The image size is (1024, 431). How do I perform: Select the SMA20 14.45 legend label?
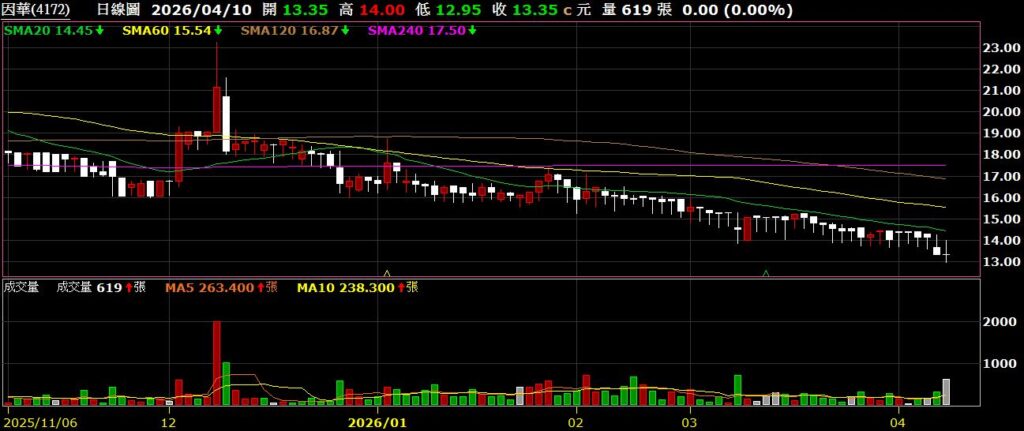click(x=49, y=31)
